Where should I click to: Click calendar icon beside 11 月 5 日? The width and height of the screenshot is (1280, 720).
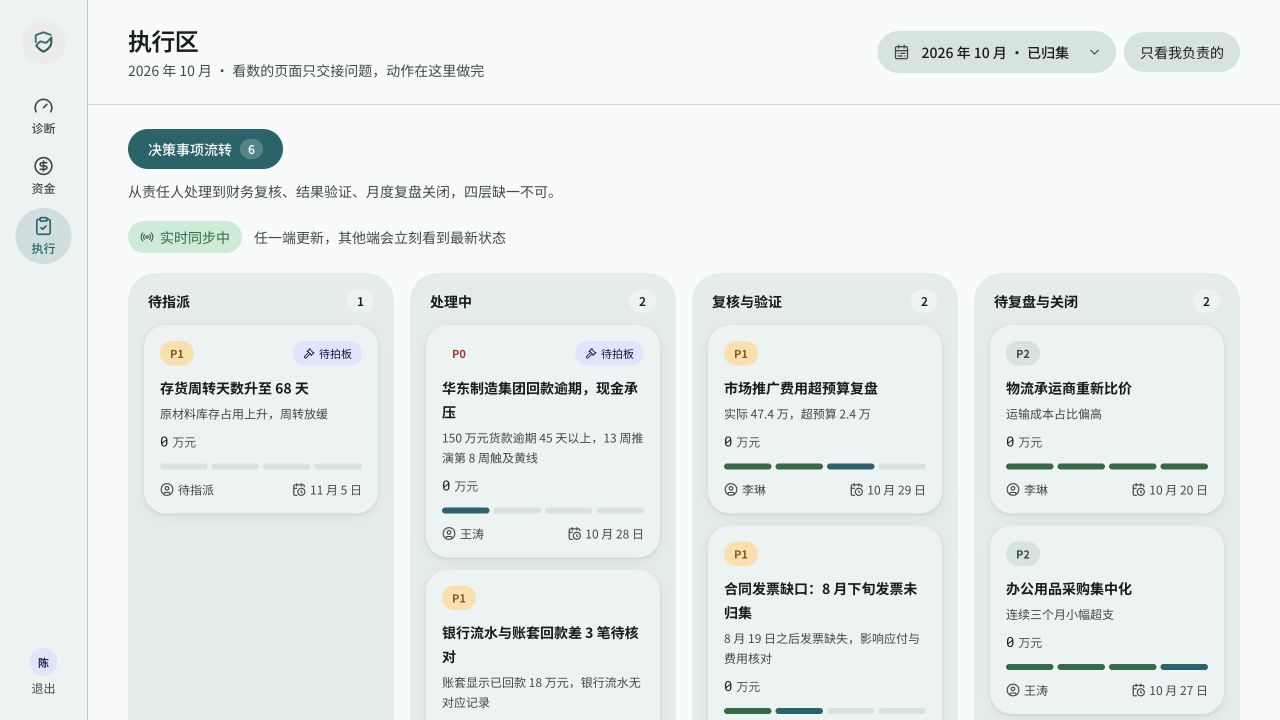pyautogui.click(x=299, y=490)
